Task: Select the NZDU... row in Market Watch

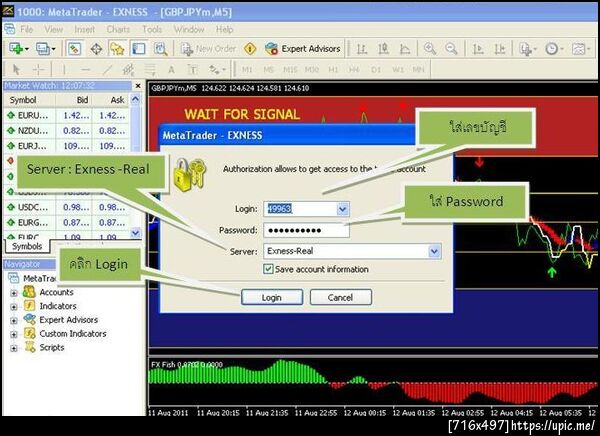Action: (x=67, y=131)
